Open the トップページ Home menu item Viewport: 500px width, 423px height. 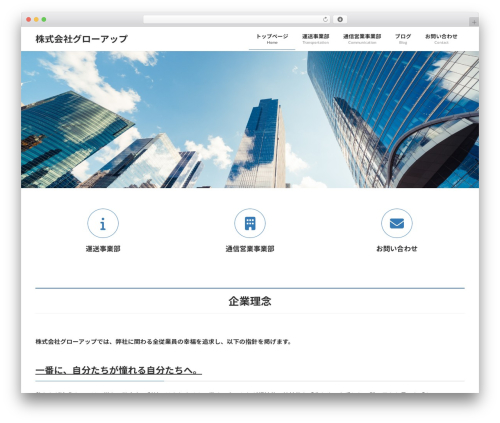pyautogui.click(x=272, y=39)
